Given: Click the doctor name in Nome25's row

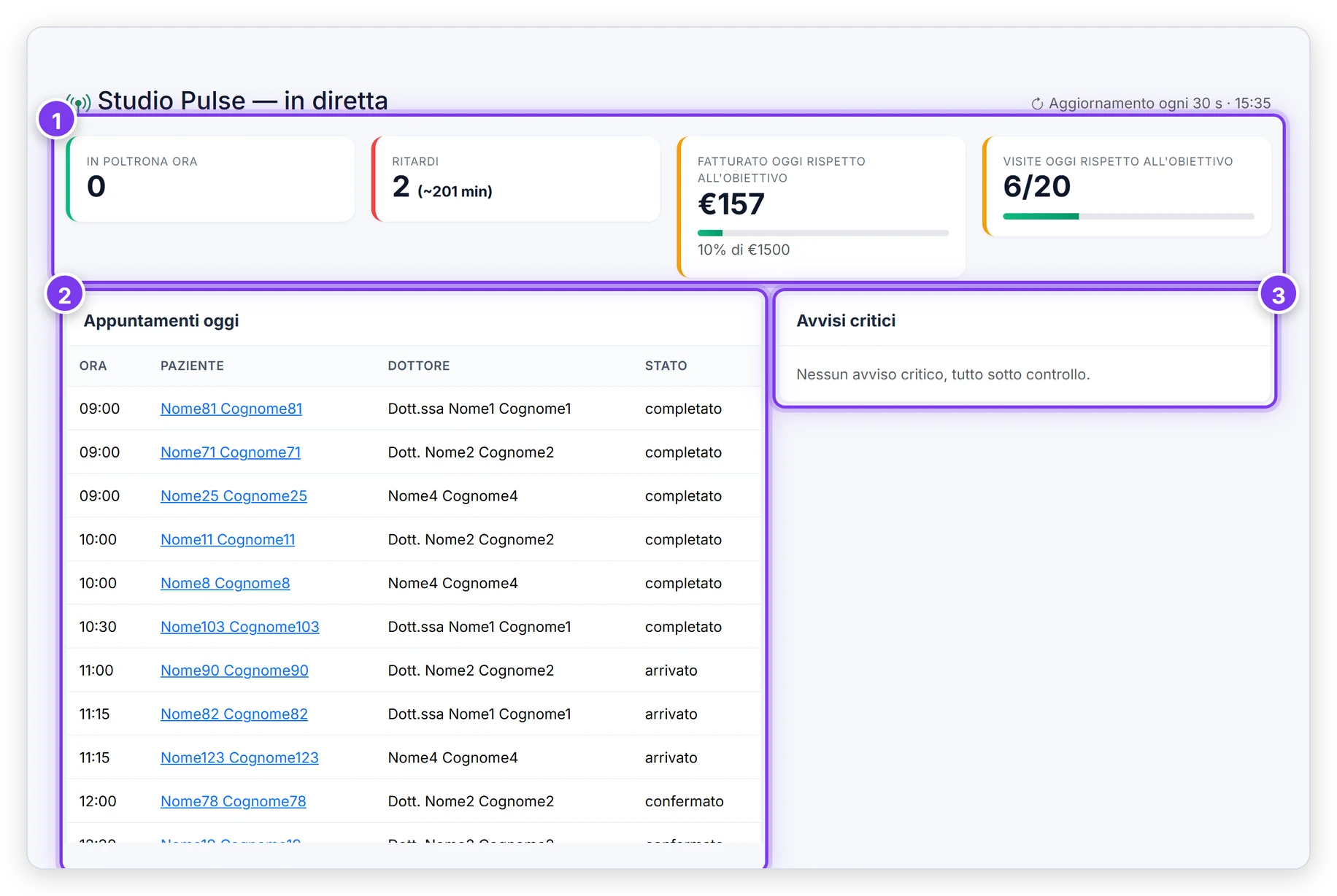Looking at the screenshot, I should click(x=453, y=496).
